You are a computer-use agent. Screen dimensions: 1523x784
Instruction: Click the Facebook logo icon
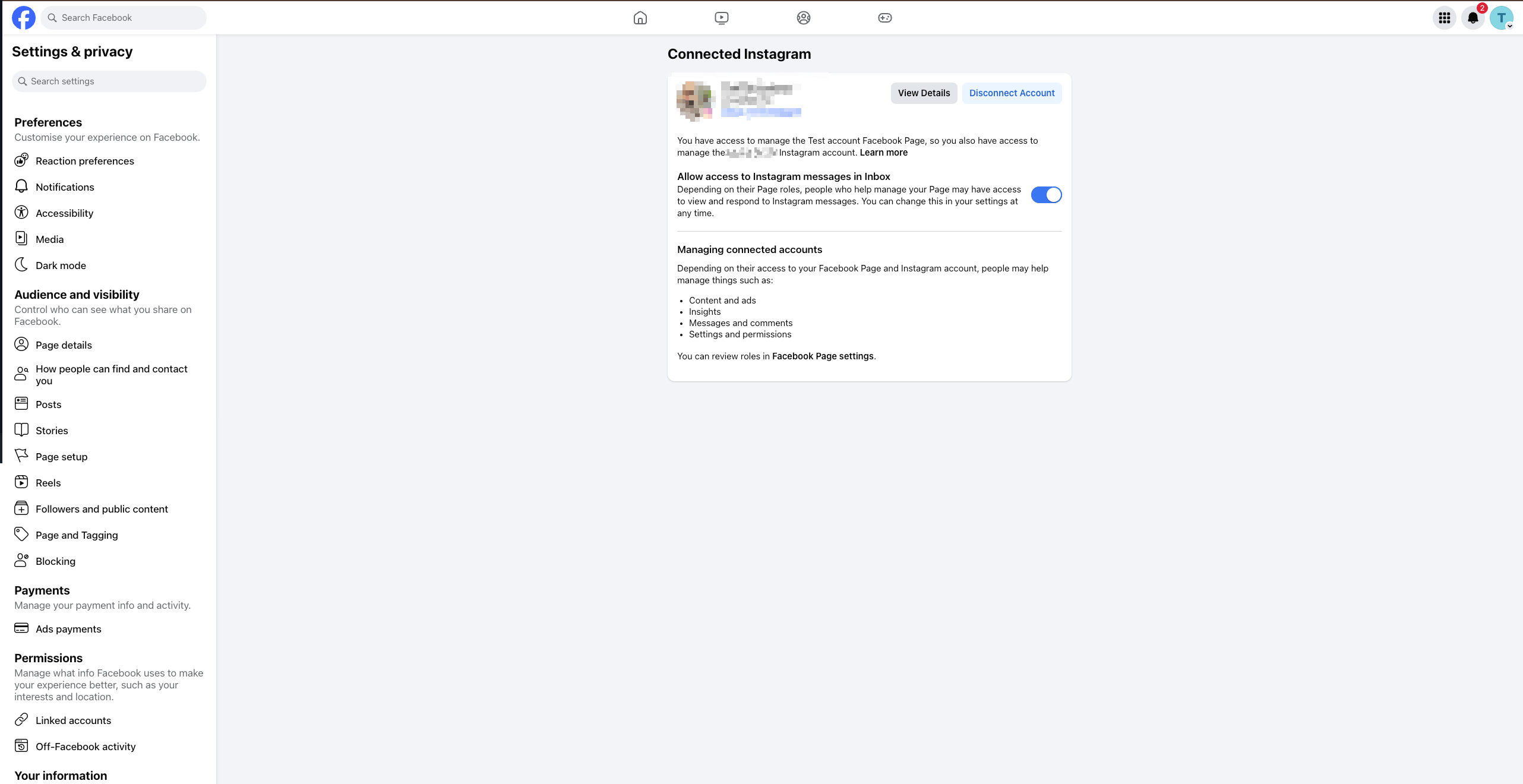click(x=24, y=18)
